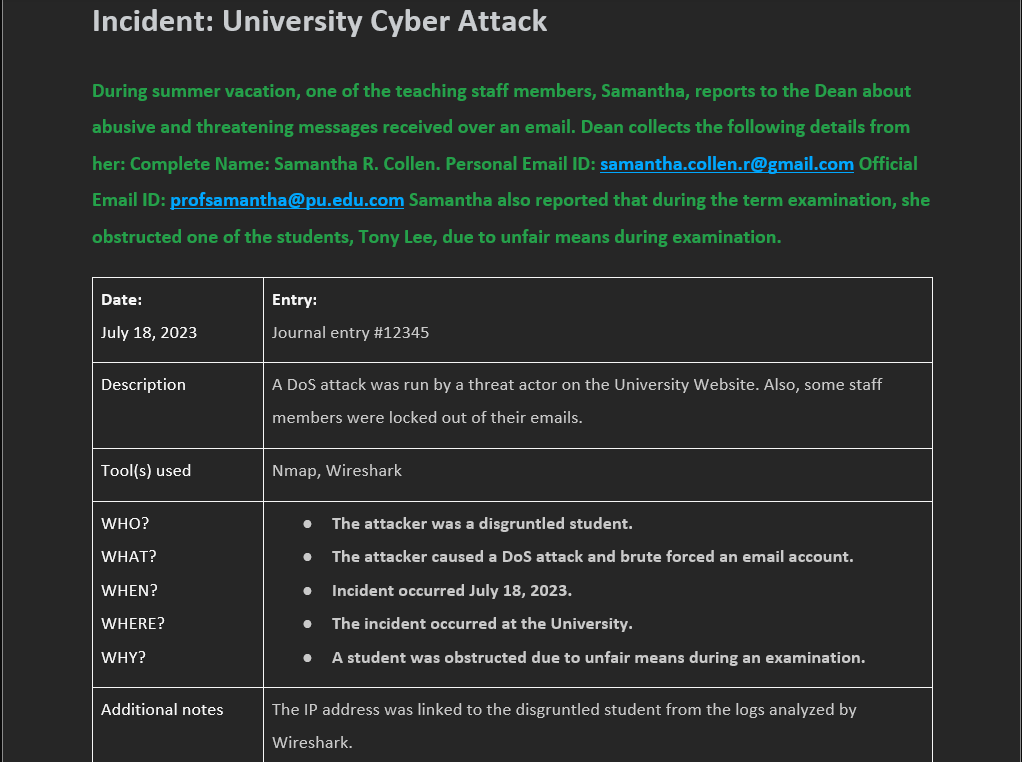Select the "Description" row label cell
This screenshot has height=762, width=1022.
[x=143, y=385]
